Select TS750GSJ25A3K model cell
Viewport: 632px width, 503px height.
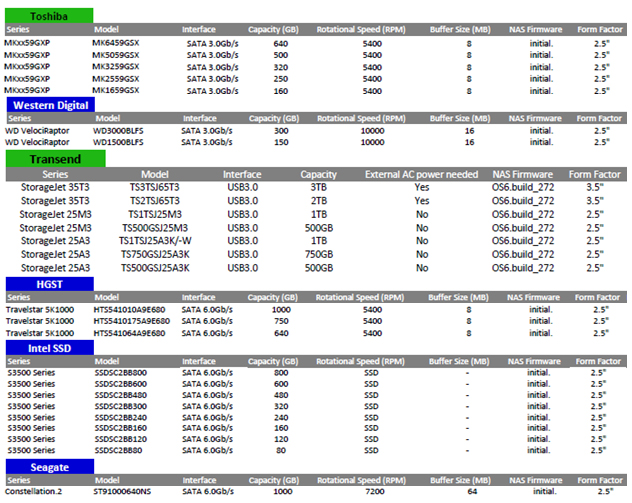[155, 255]
